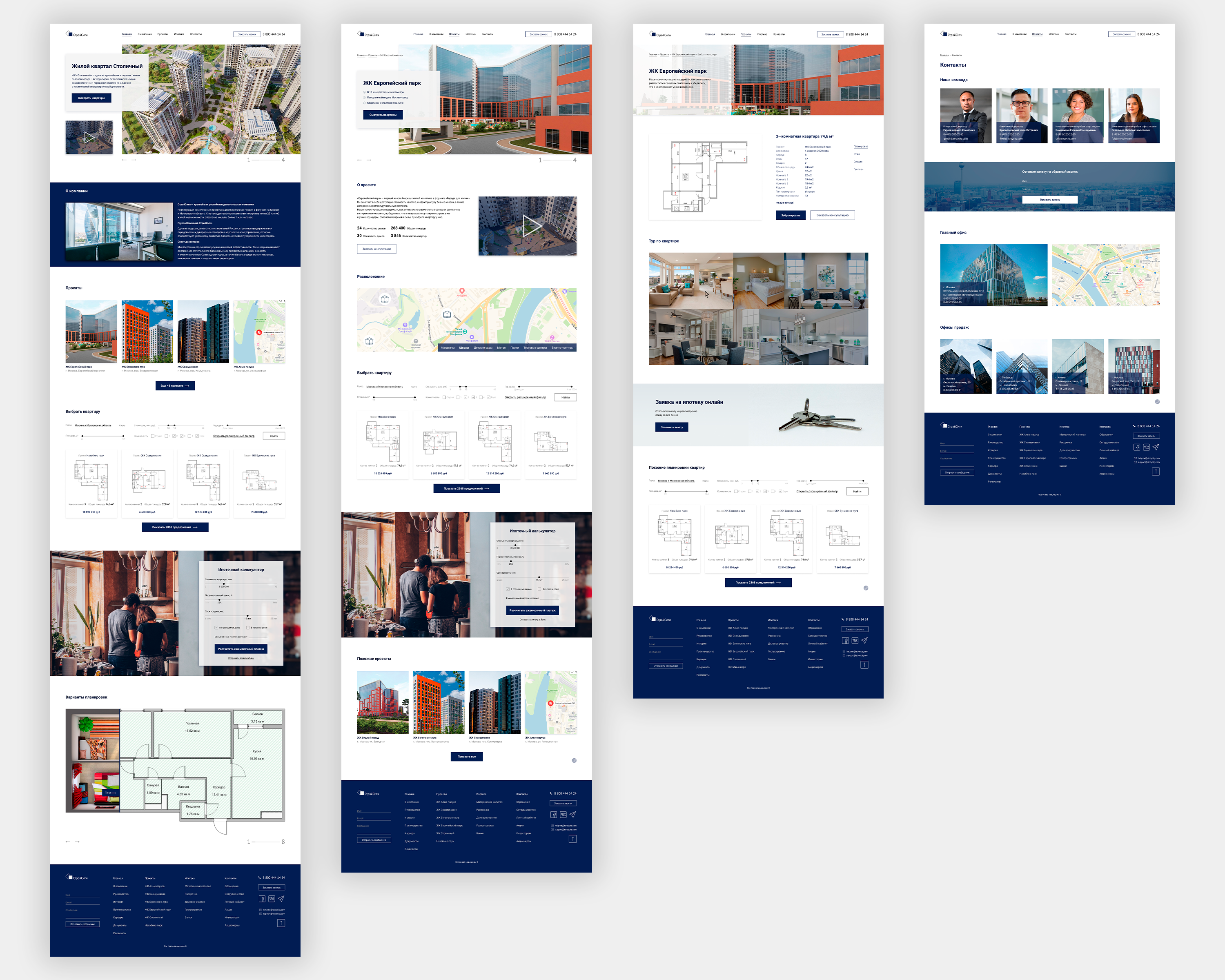Click Еще 48 проектов button
Viewport: 1225px width, 980px height.
click(x=175, y=386)
